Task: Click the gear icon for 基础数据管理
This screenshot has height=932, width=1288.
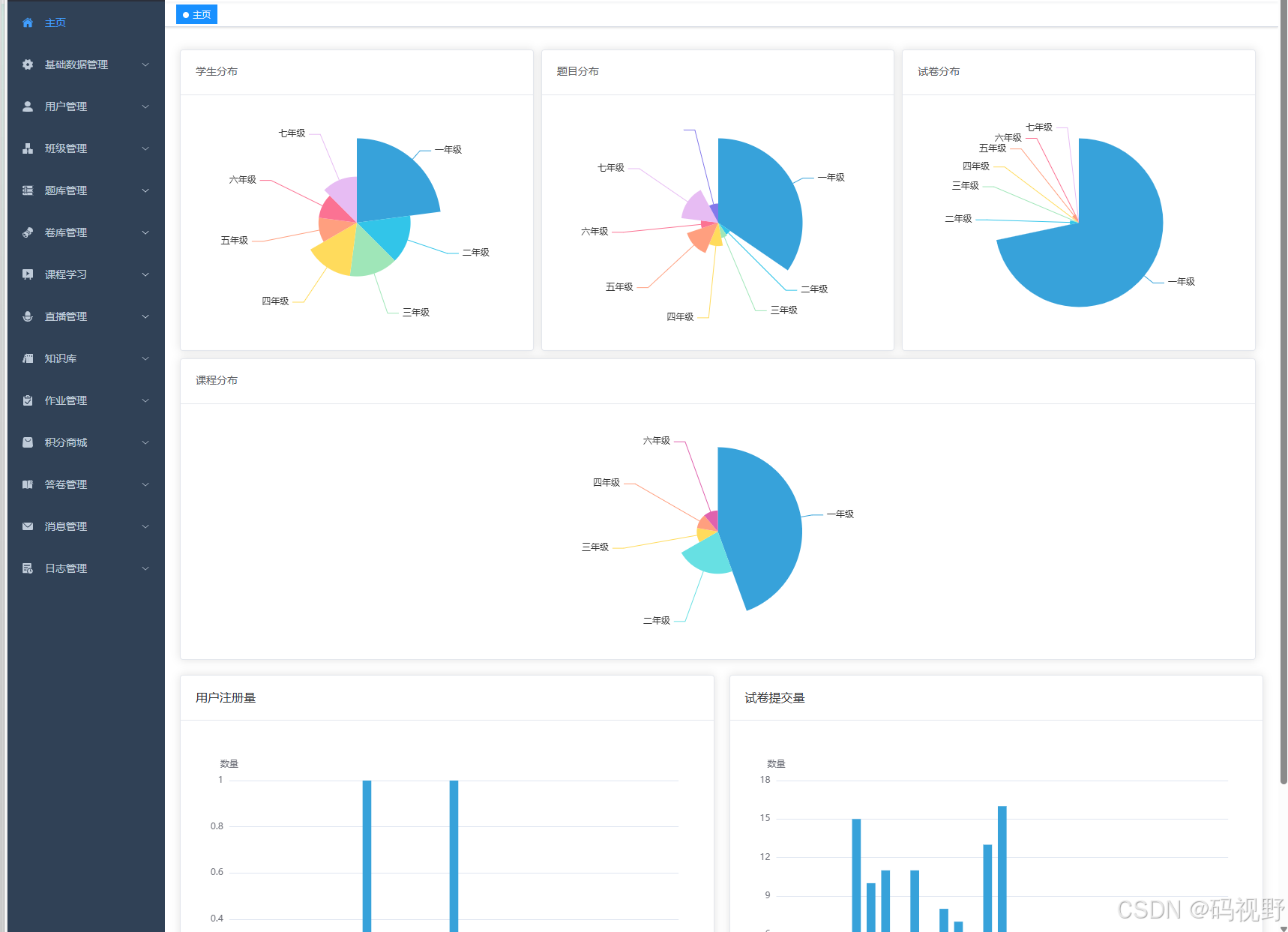Action: [28, 64]
